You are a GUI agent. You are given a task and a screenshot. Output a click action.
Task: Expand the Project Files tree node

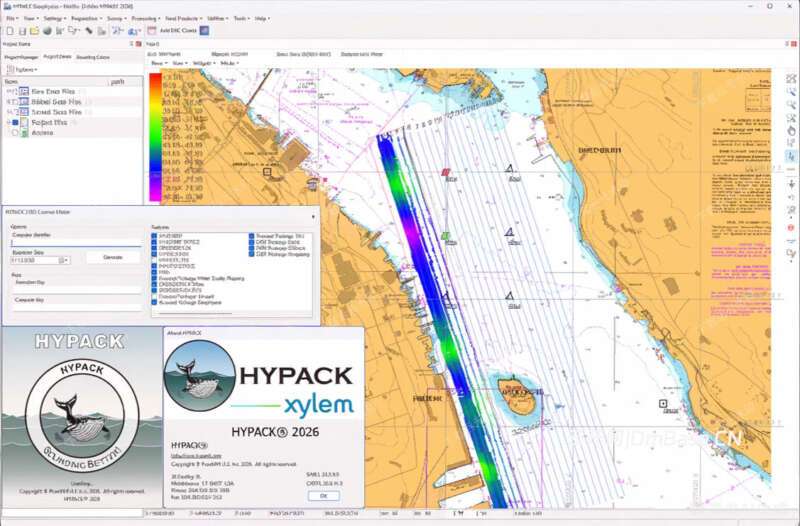[x=9, y=122]
